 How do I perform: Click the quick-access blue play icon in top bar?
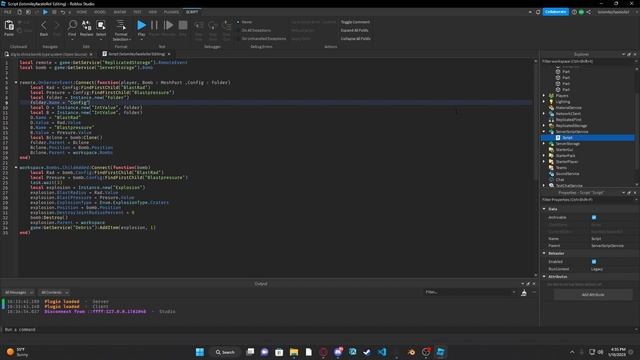click(45, 12)
